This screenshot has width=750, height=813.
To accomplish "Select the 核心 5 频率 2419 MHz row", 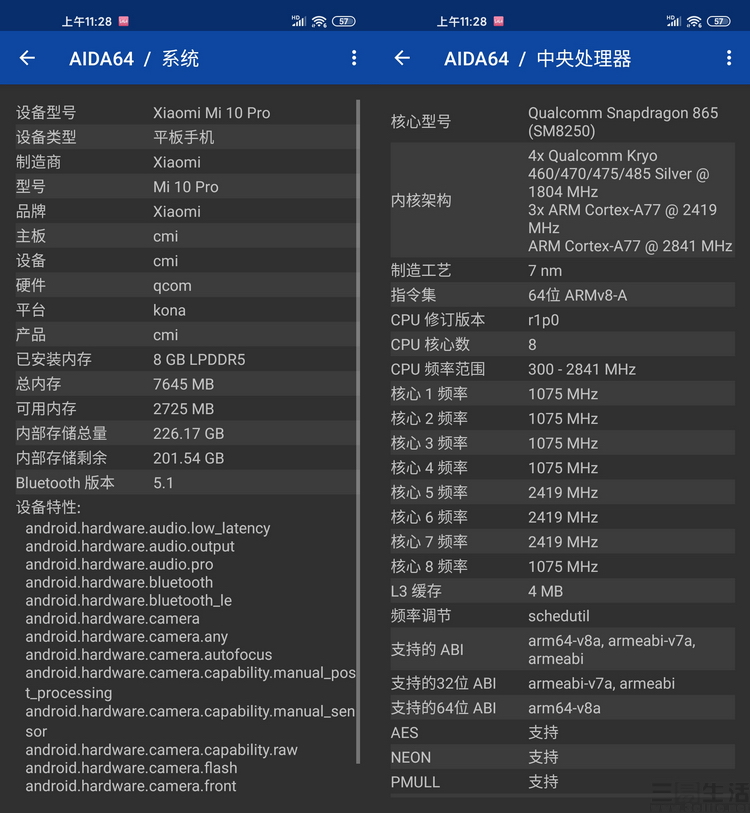I will point(563,493).
